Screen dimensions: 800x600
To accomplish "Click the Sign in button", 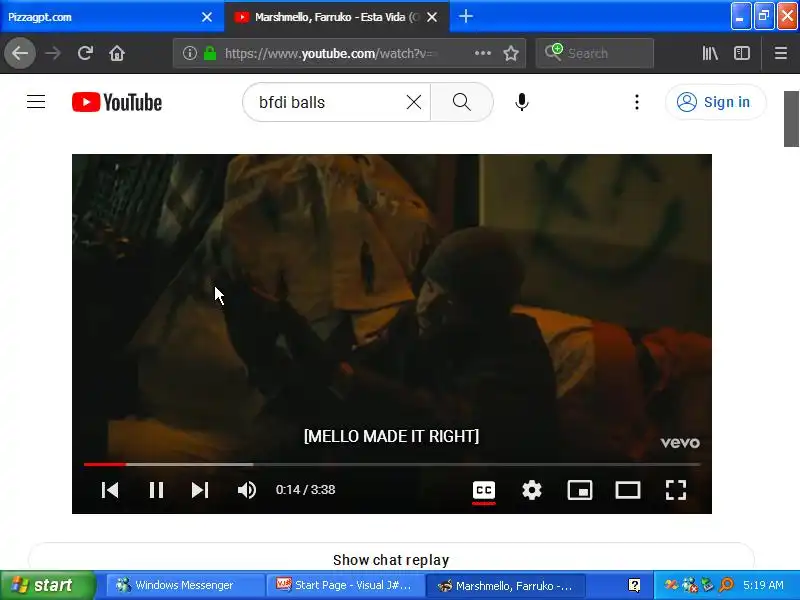I will click(715, 102).
